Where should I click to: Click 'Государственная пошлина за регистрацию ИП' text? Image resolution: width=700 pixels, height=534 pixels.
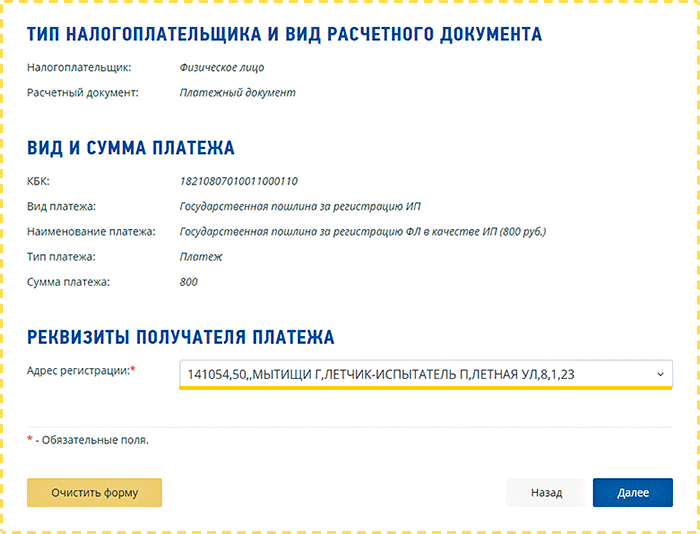coord(300,207)
